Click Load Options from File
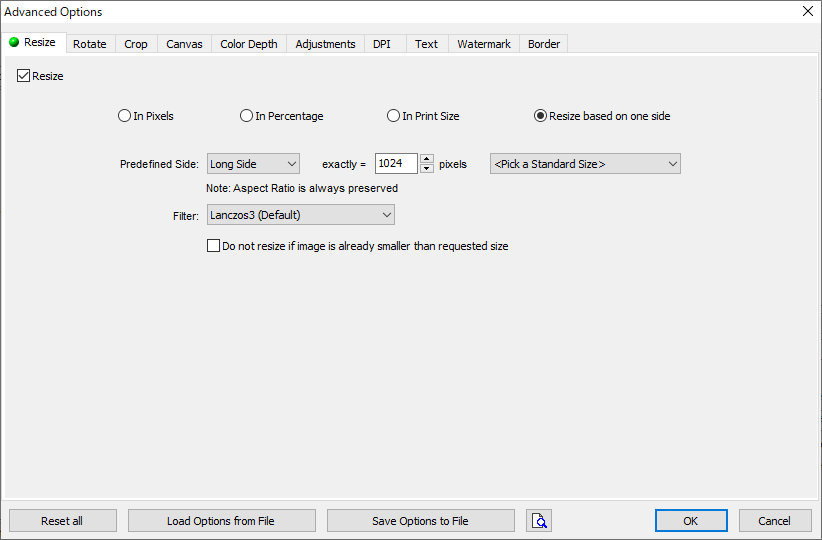The width and height of the screenshot is (822, 540). 221,521
